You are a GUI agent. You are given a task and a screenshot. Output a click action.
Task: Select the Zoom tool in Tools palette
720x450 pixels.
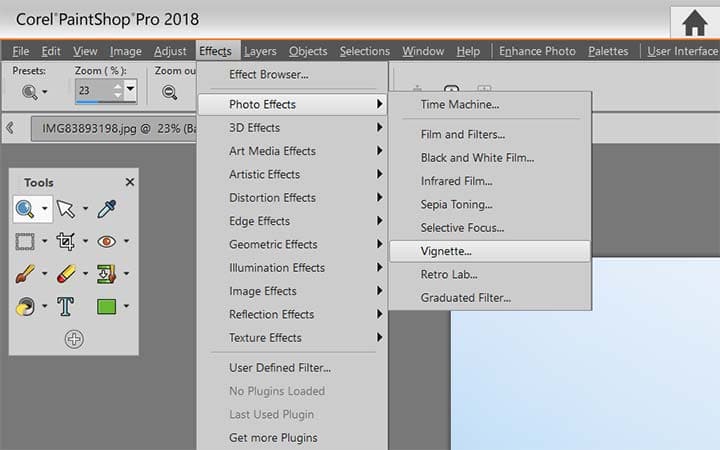[x=25, y=209]
